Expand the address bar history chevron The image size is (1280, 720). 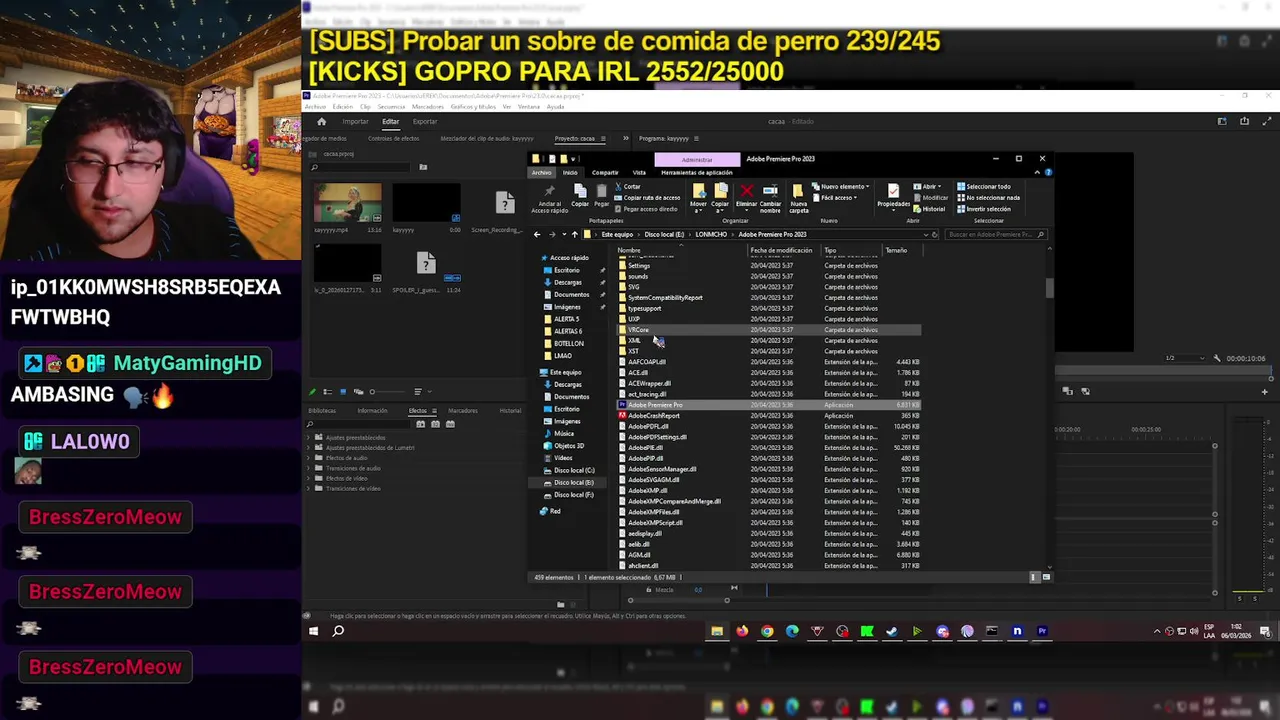pyautogui.click(x=925, y=234)
